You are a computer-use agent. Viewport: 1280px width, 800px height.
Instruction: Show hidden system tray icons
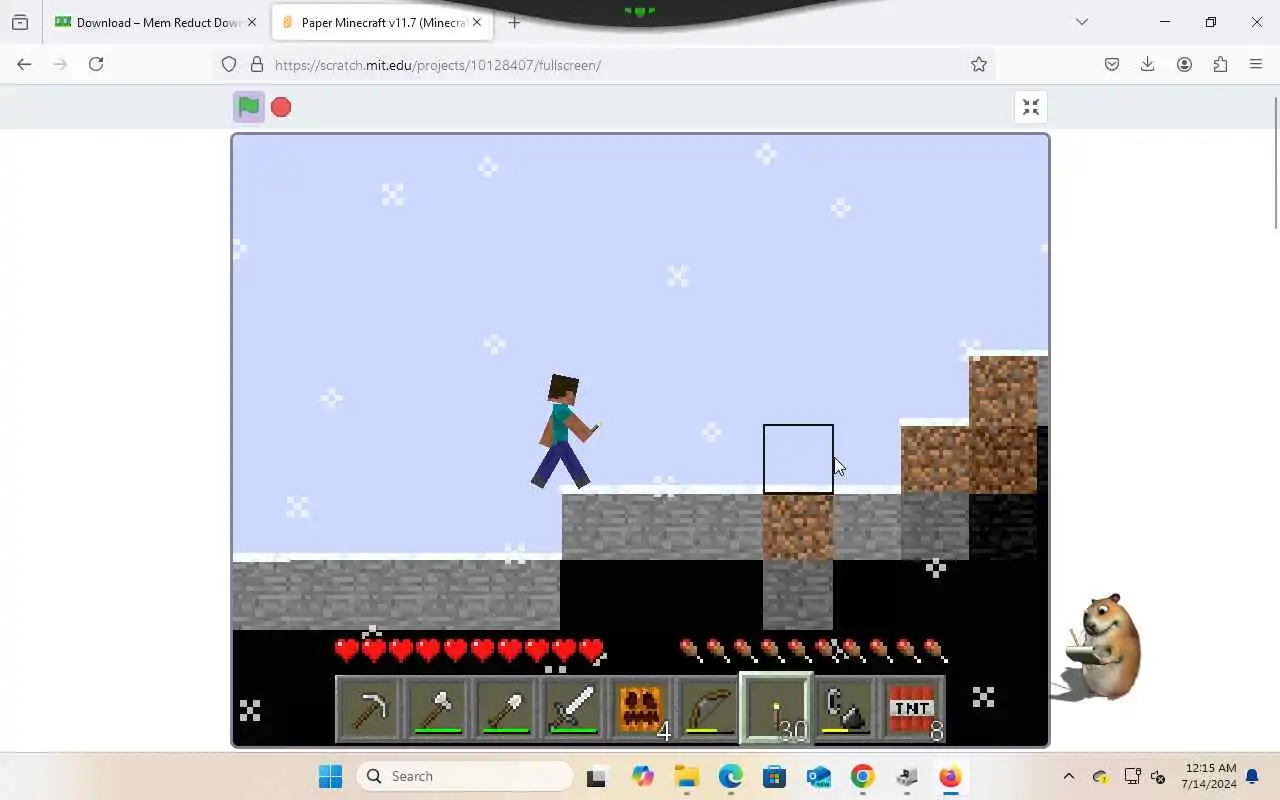1068,776
